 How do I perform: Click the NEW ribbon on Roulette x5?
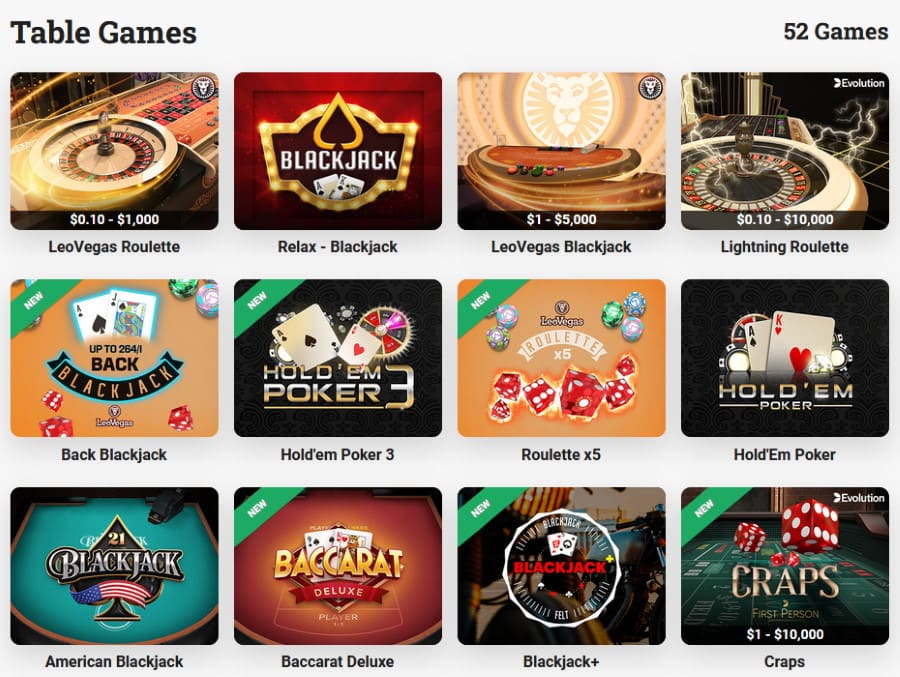click(x=480, y=300)
